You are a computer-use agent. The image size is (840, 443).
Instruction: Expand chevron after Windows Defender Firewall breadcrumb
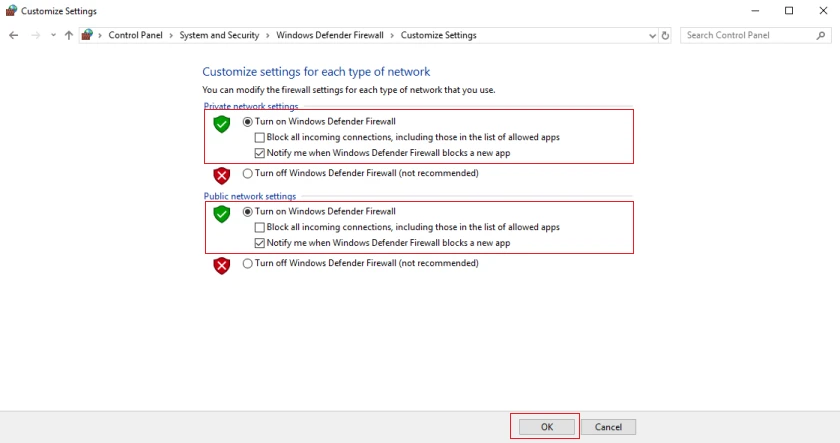(x=392, y=35)
